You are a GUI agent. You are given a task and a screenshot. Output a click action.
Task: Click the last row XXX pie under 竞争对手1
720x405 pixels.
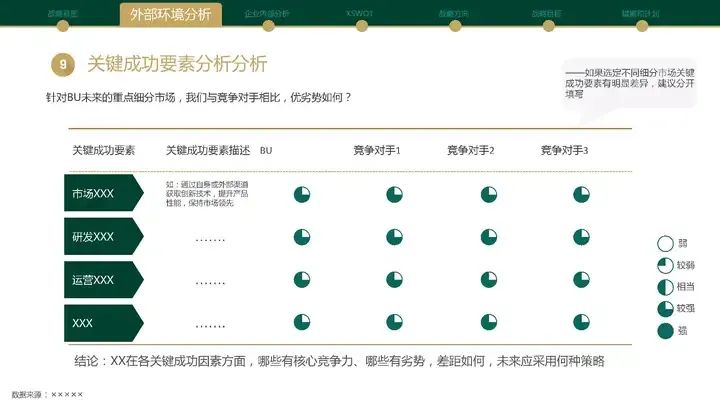(394, 322)
